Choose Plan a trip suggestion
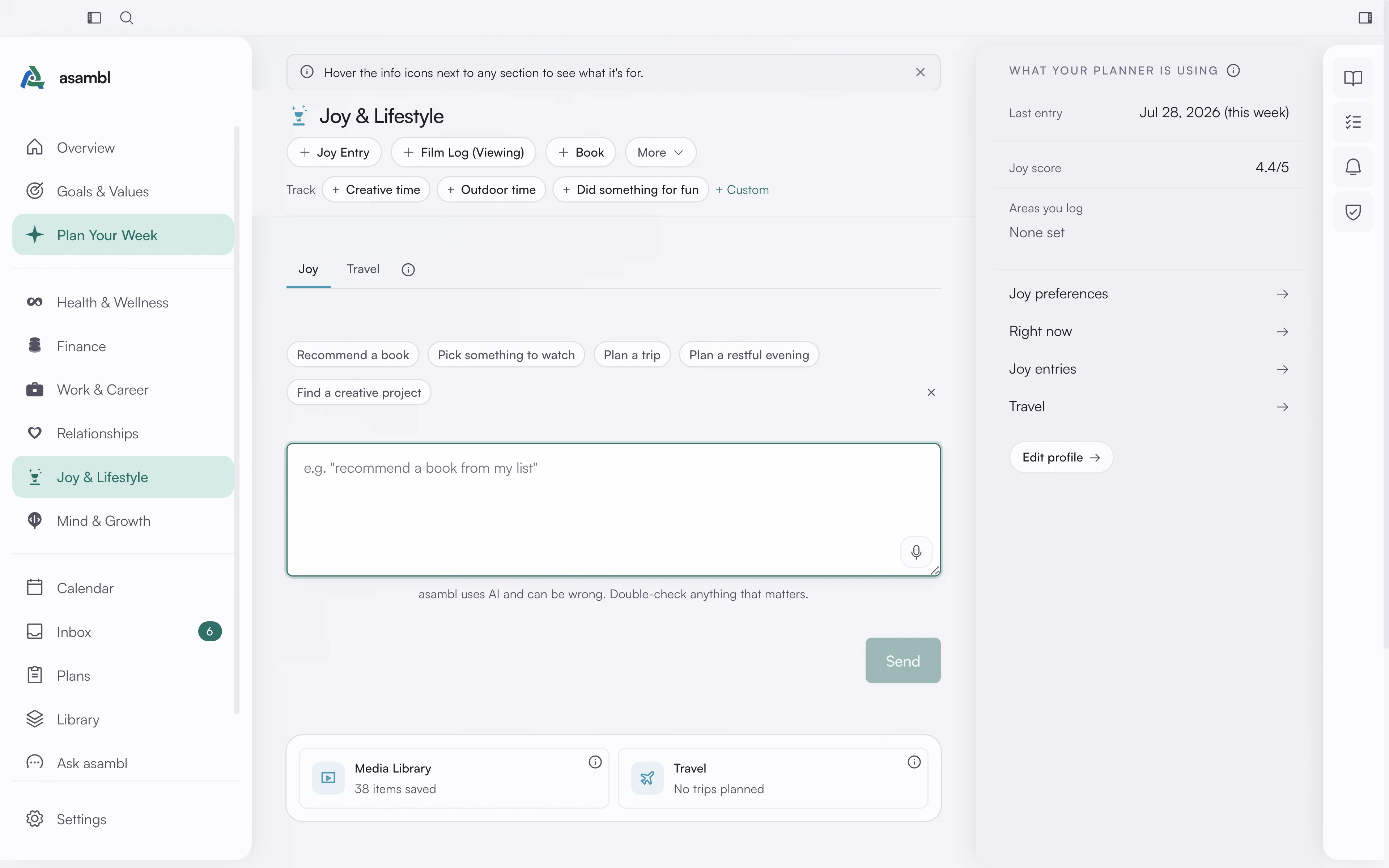This screenshot has height=868, width=1389. tap(632, 355)
